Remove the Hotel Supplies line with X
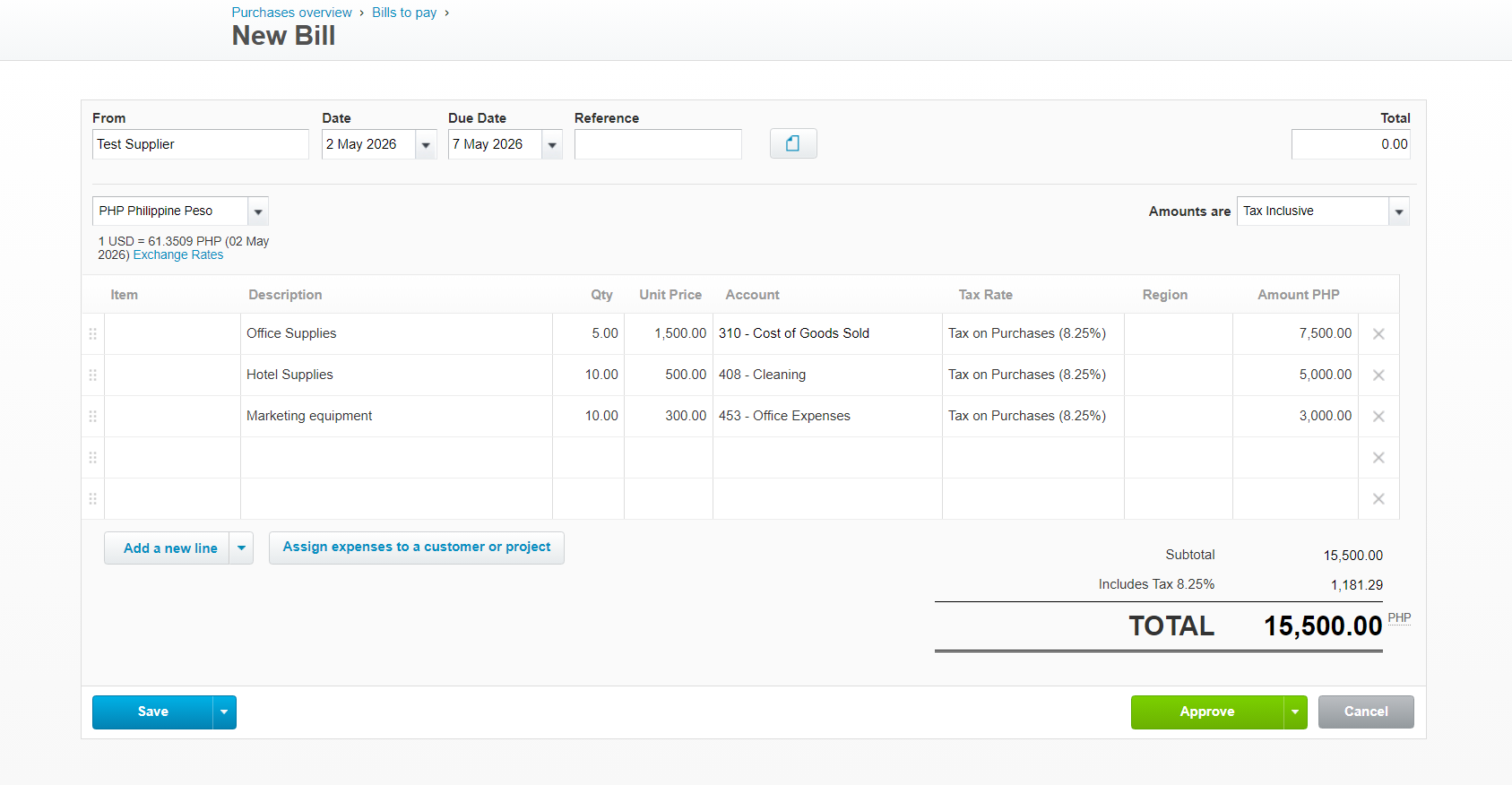 pos(1378,375)
